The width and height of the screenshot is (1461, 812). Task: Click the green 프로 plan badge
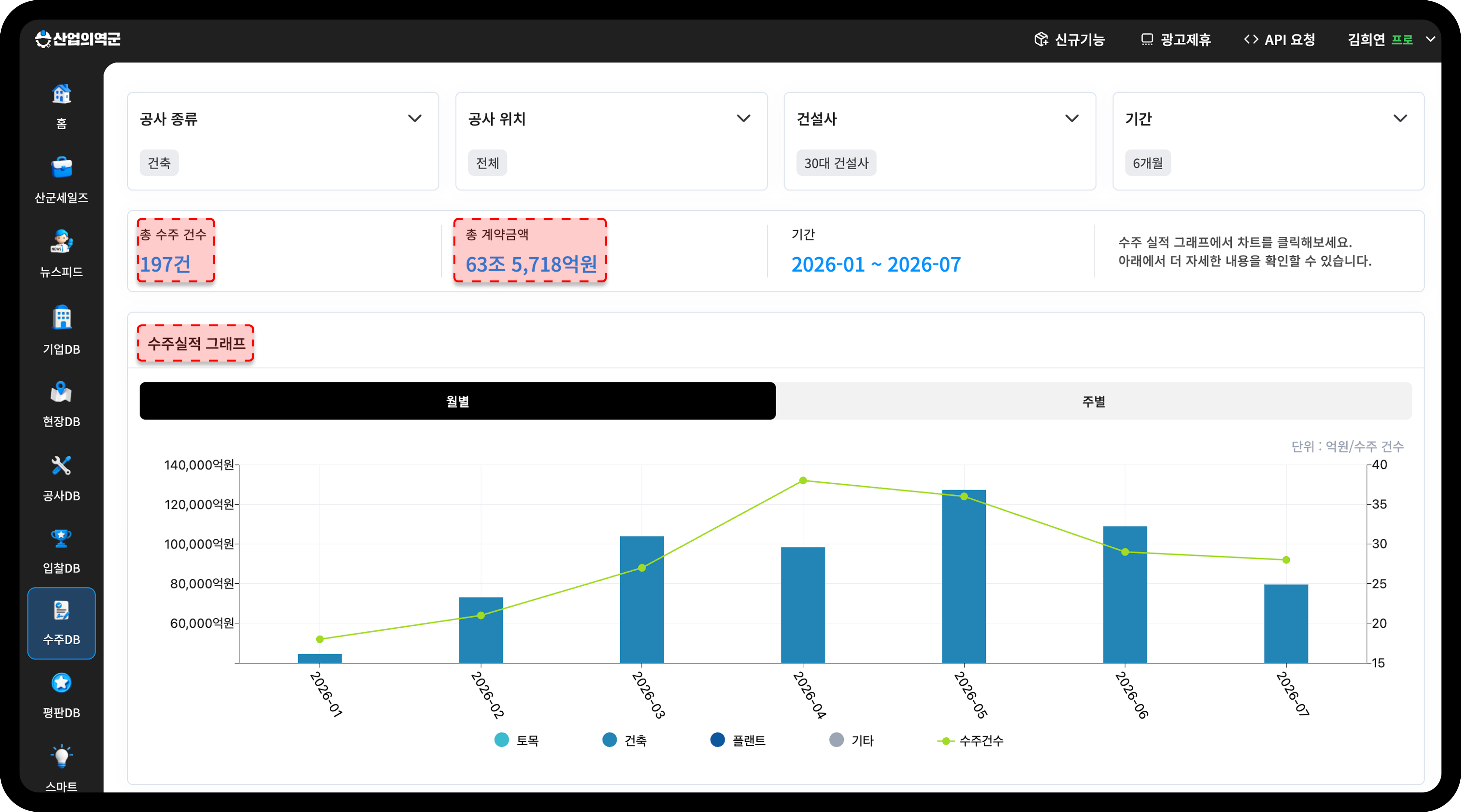tap(1402, 39)
